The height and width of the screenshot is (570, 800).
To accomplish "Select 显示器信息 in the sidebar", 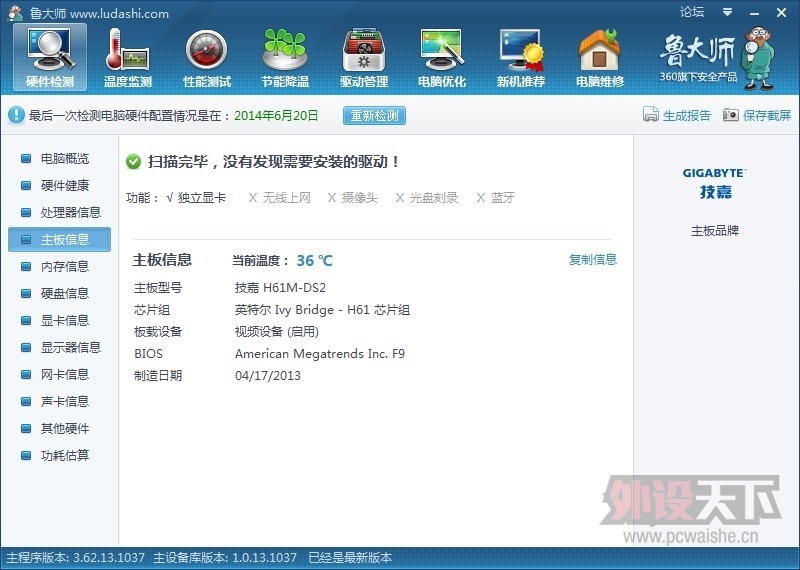I will point(59,348).
